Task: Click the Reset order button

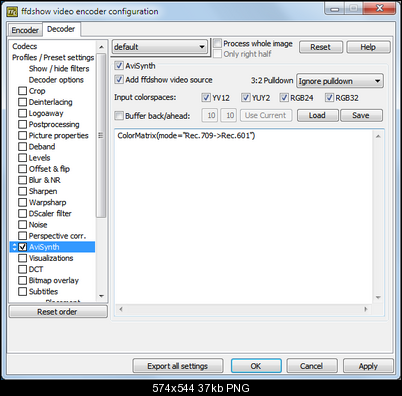Action: tap(58, 312)
